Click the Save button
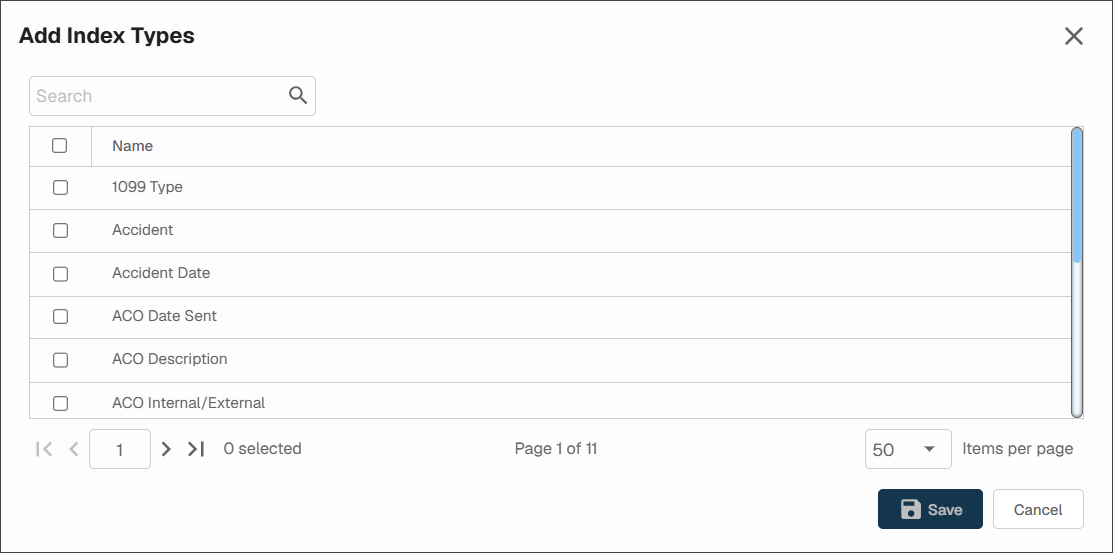This screenshot has width=1113, height=553. 930,509
